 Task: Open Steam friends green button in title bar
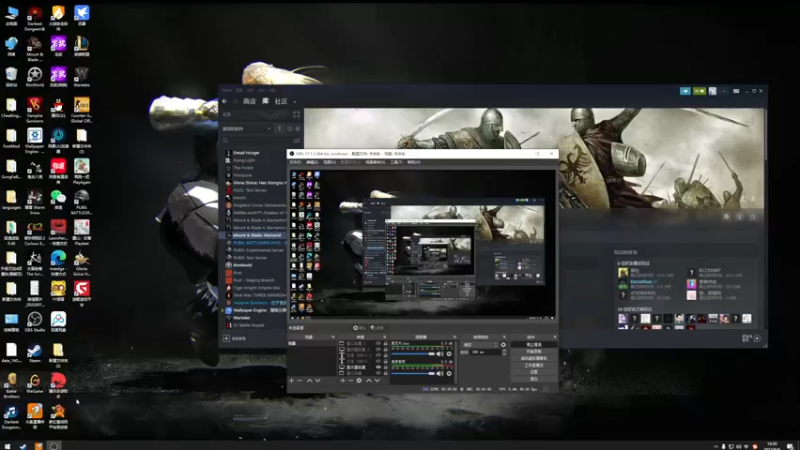(699, 91)
